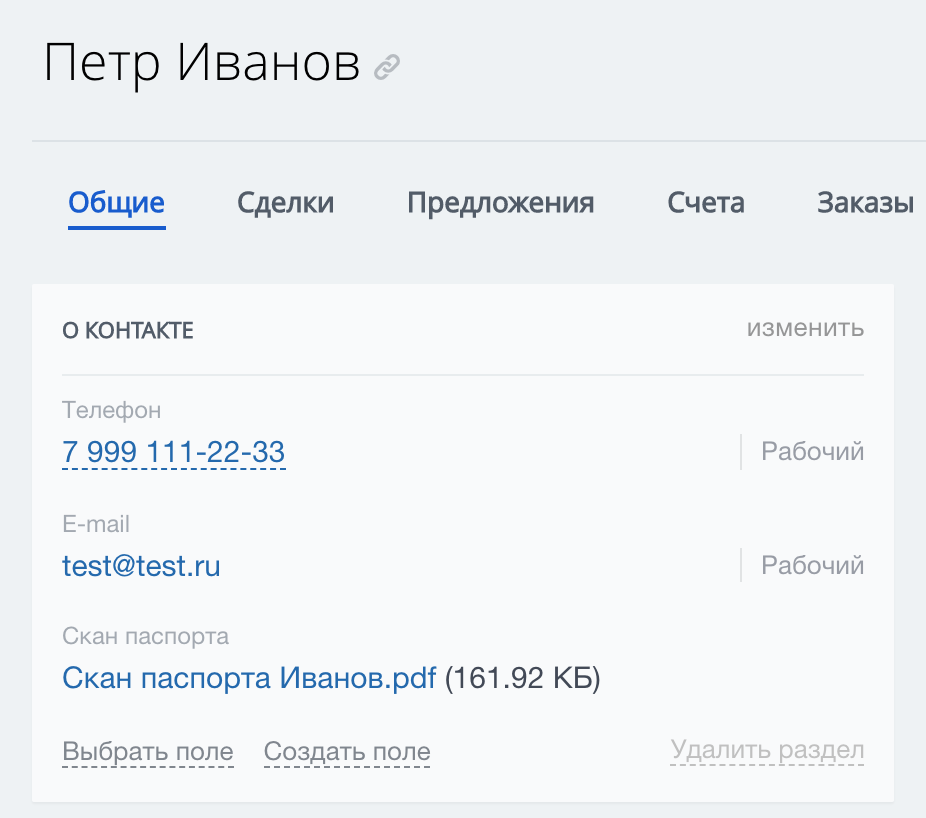Screen dimensions: 926x818
Task: Open the Предложения tab
Action: pyautogui.click(x=501, y=203)
